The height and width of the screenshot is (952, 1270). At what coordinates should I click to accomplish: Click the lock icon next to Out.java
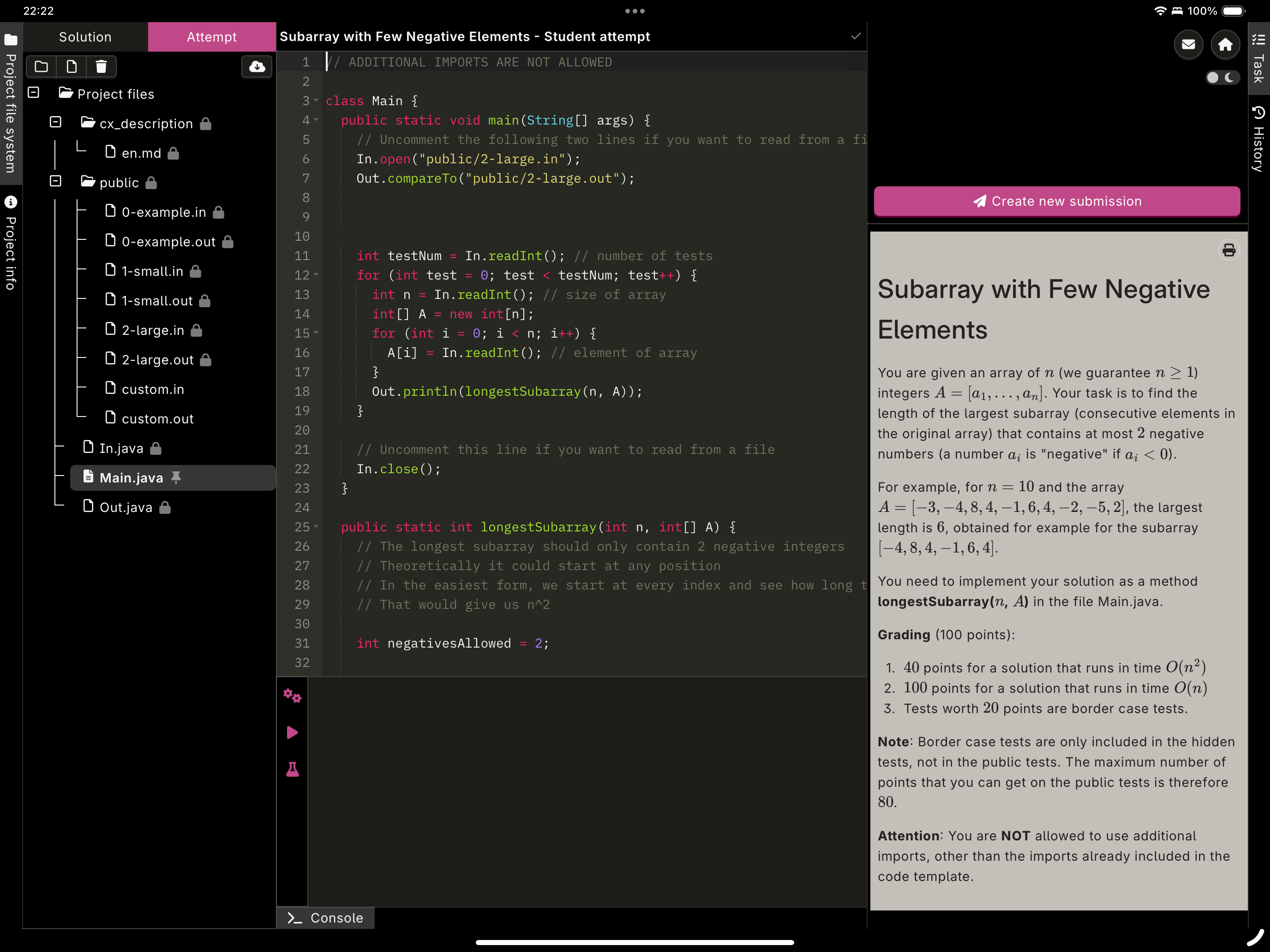tap(165, 507)
